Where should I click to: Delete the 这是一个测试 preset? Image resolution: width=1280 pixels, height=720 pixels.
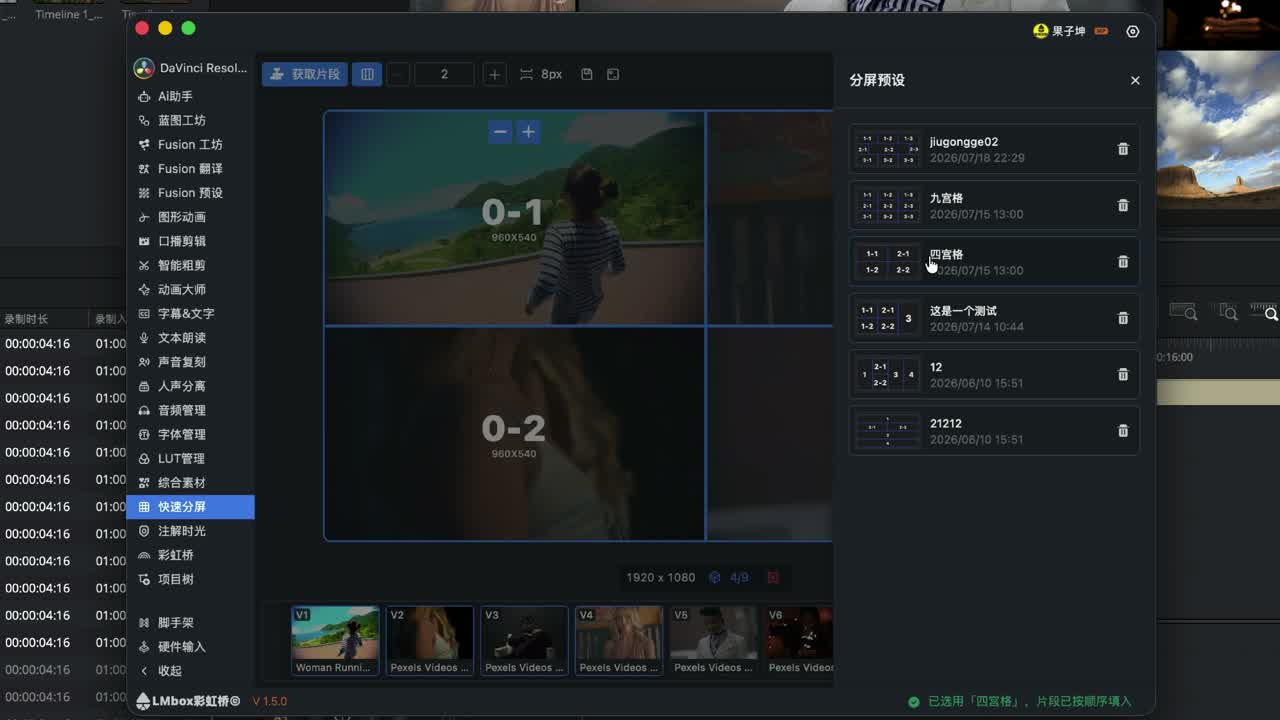pos(1123,318)
